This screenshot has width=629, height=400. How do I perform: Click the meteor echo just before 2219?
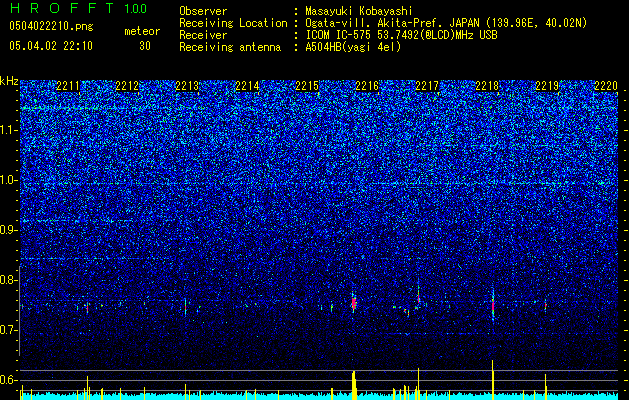pyautogui.click(x=546, y=305)
